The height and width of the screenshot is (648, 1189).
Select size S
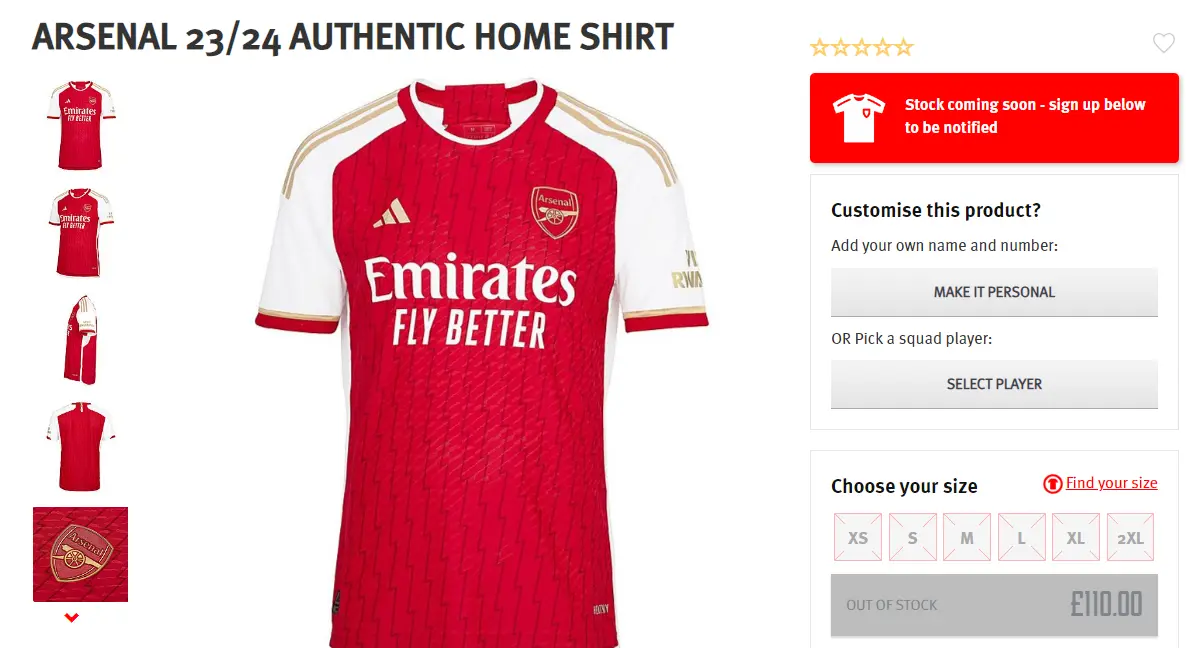[912, 536]
